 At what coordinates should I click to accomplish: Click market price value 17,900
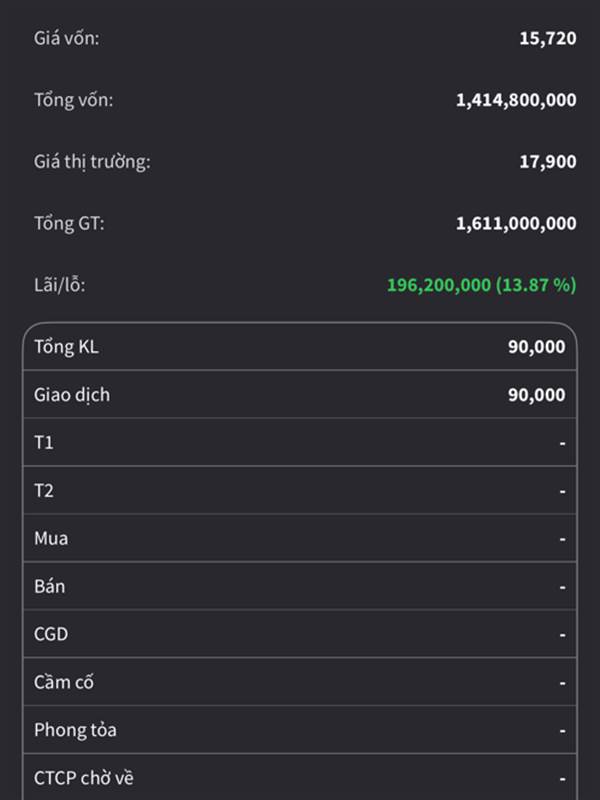point(547,161)
